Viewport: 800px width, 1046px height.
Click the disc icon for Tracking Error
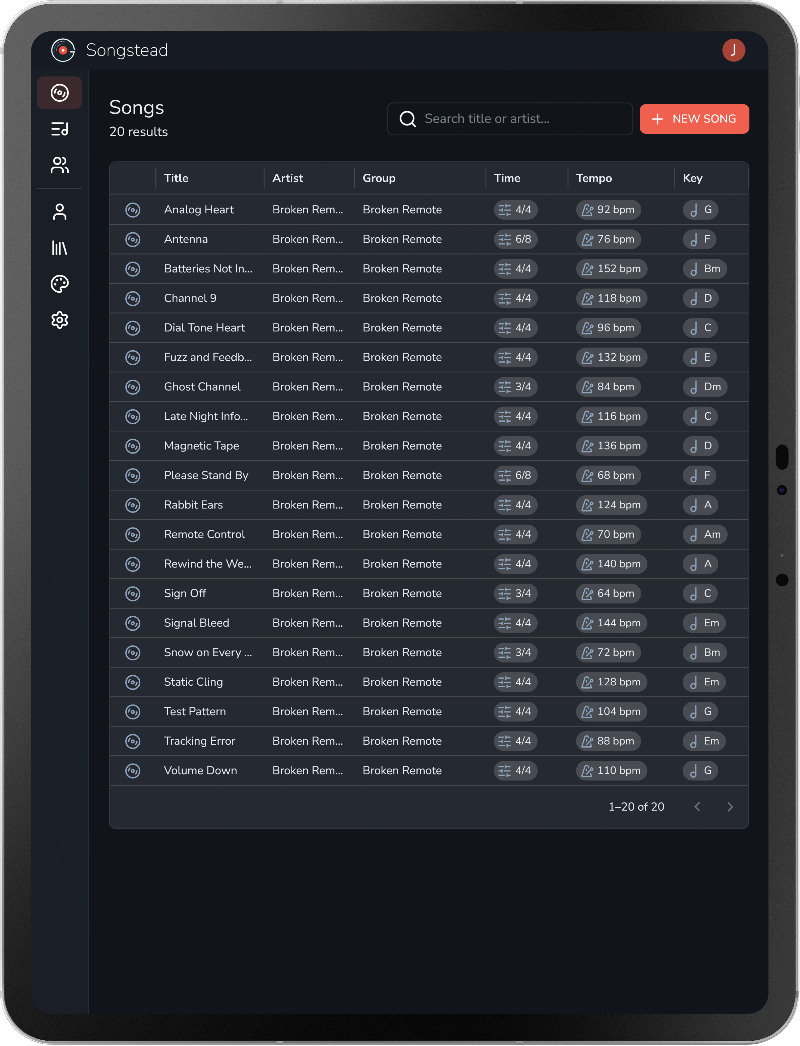click(x=133, y=741)
